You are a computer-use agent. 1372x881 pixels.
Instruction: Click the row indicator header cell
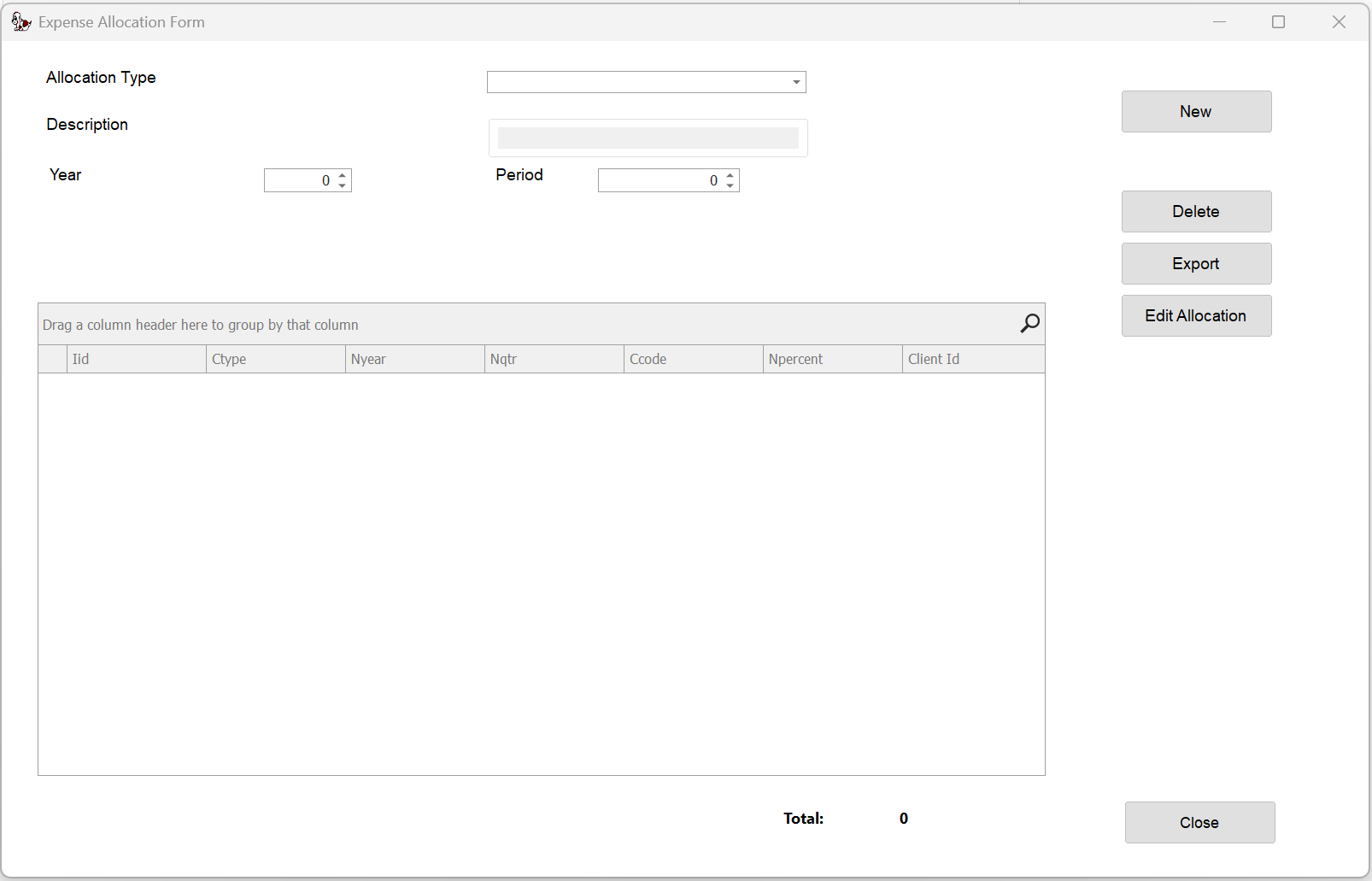(53, 359)
